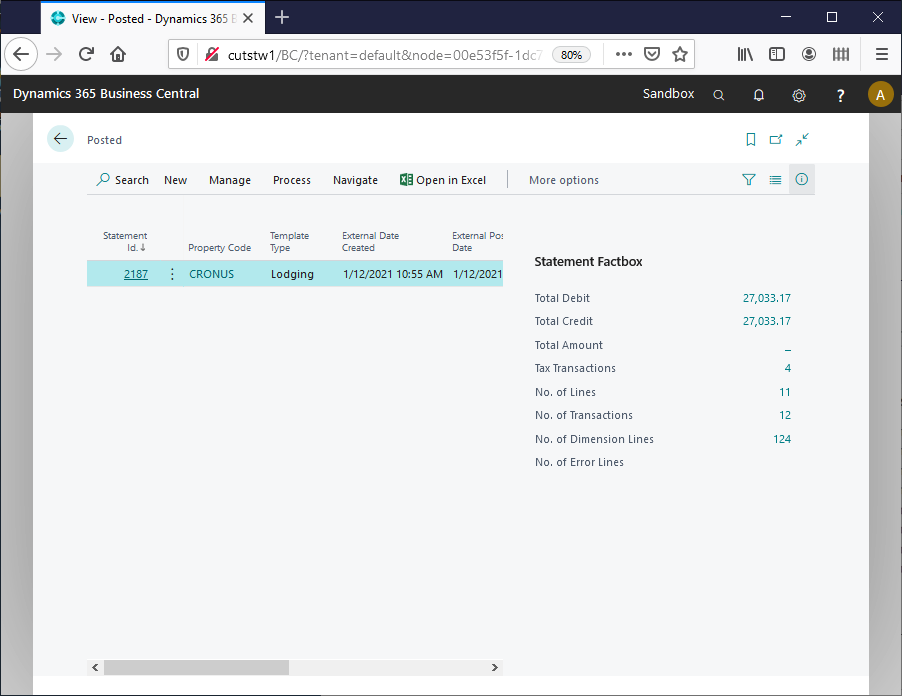Screen dimensions: 902x696
Task: Click the browser back arrow button
Action: (x=21, y=55)
